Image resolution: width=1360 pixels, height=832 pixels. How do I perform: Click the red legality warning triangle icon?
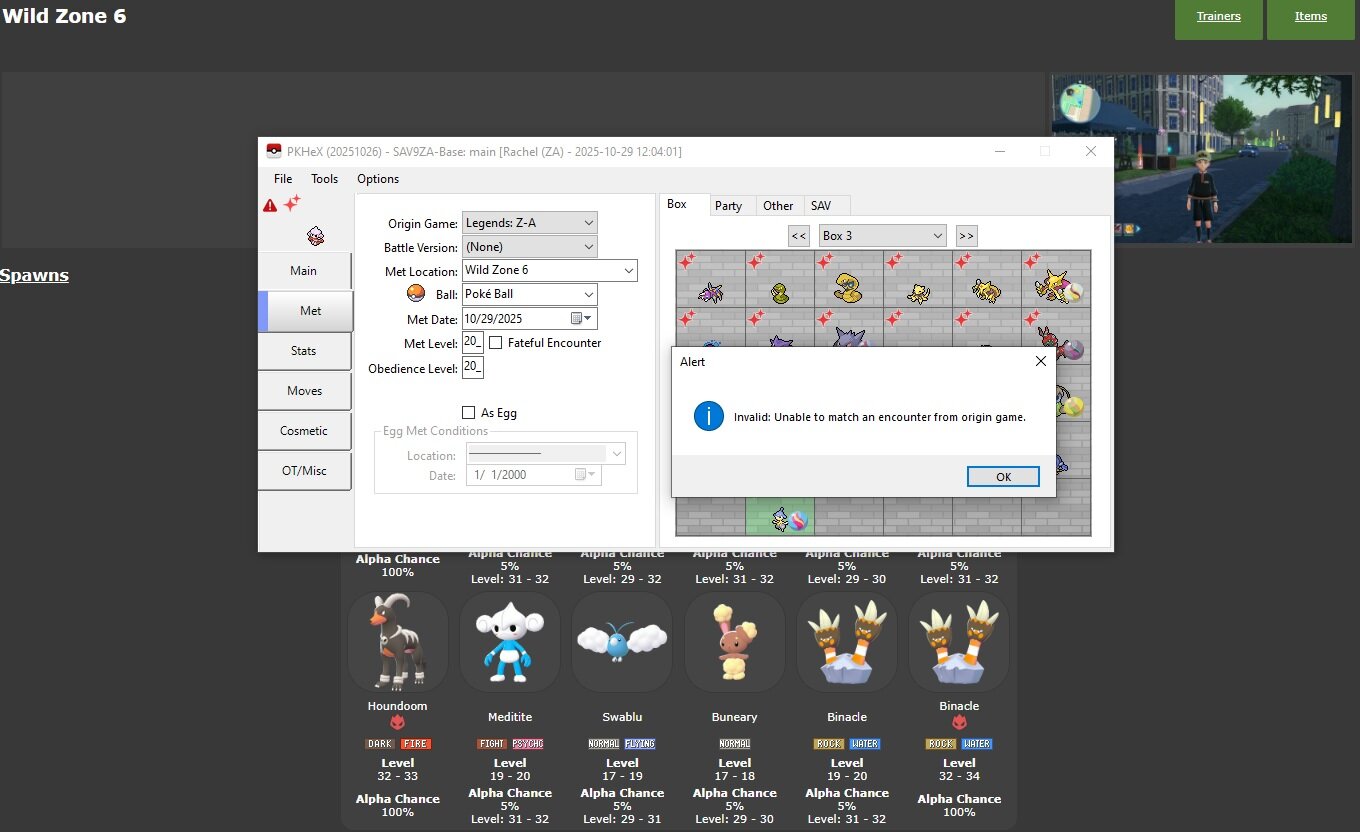point(270,205)
